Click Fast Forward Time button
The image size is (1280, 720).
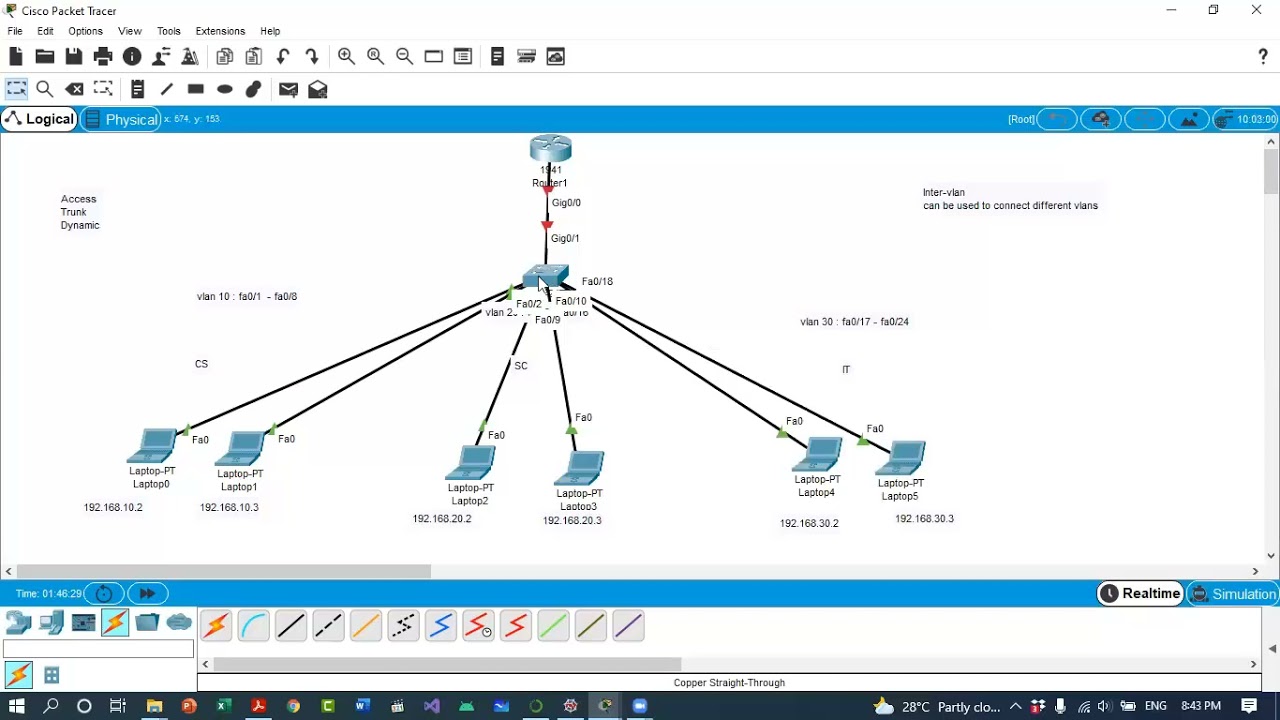click(x=147, y=593)
